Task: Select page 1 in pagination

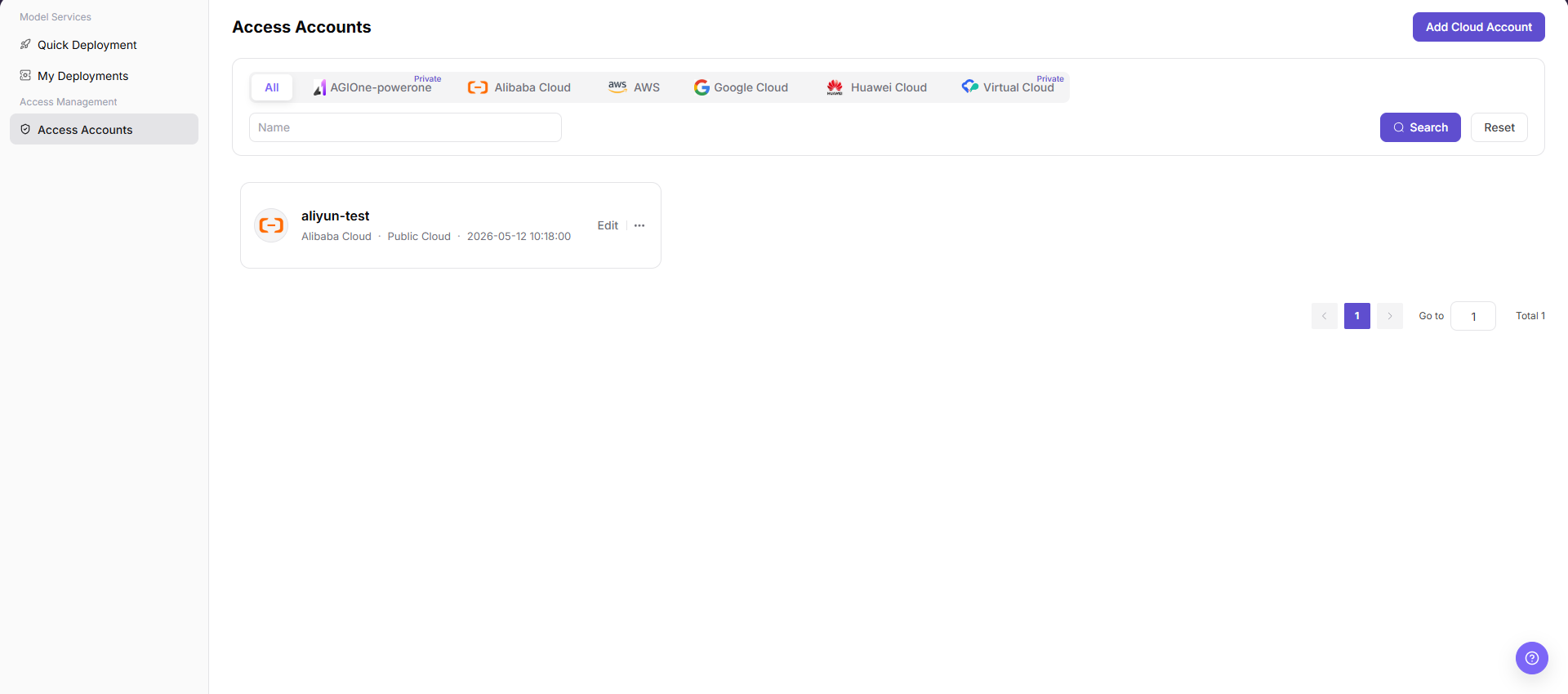Action: point(1356,316)
